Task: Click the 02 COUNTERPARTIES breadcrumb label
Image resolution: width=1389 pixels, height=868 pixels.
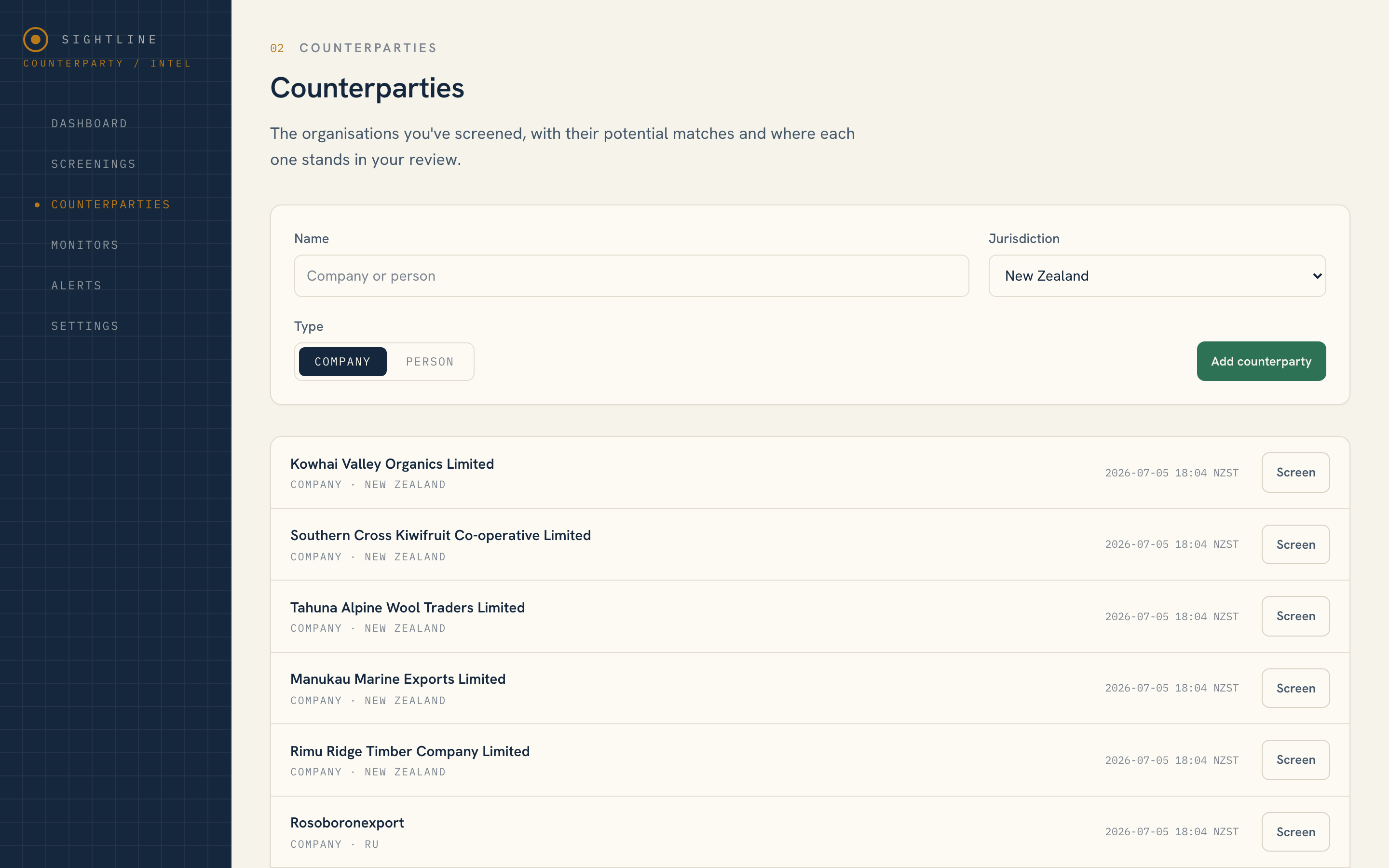Action: [x=354, y=48]
